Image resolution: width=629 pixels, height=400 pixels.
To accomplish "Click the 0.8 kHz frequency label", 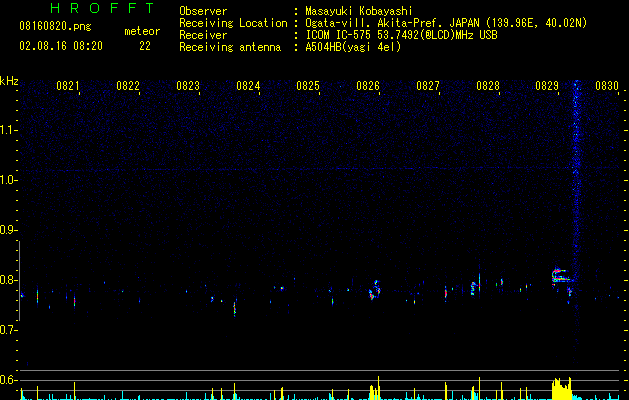I will tap(8, 280).
